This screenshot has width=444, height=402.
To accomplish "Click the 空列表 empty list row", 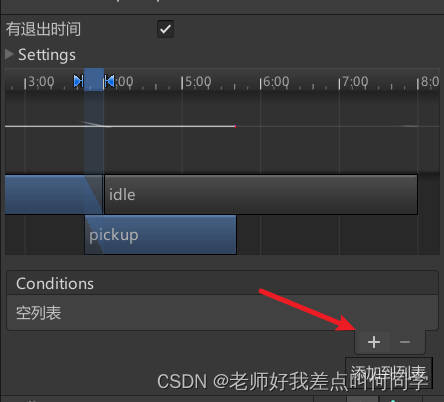I will point(222,313).
